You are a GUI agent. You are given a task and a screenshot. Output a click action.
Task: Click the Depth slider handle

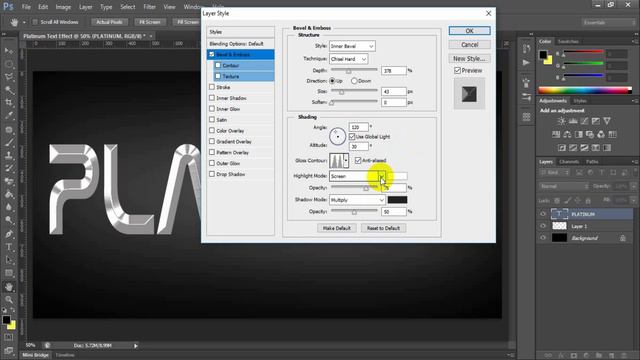[349, 71]
